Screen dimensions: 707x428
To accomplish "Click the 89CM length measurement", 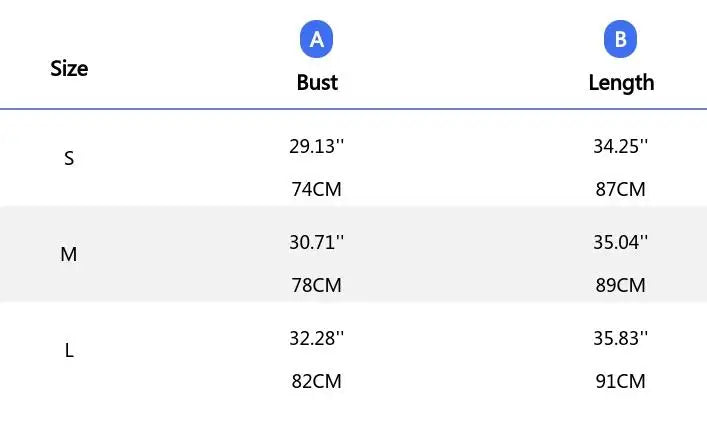I will click(x=620, y=285).
